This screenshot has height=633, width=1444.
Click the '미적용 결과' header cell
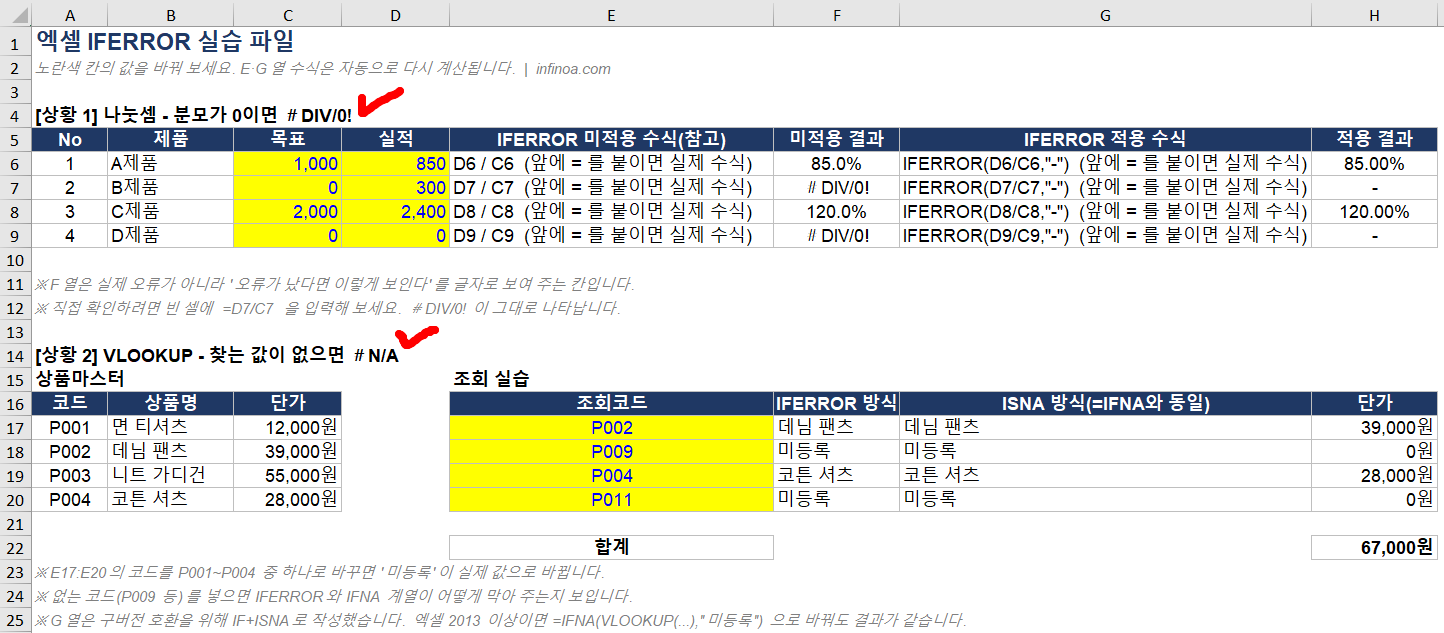[x=836, y=139]
